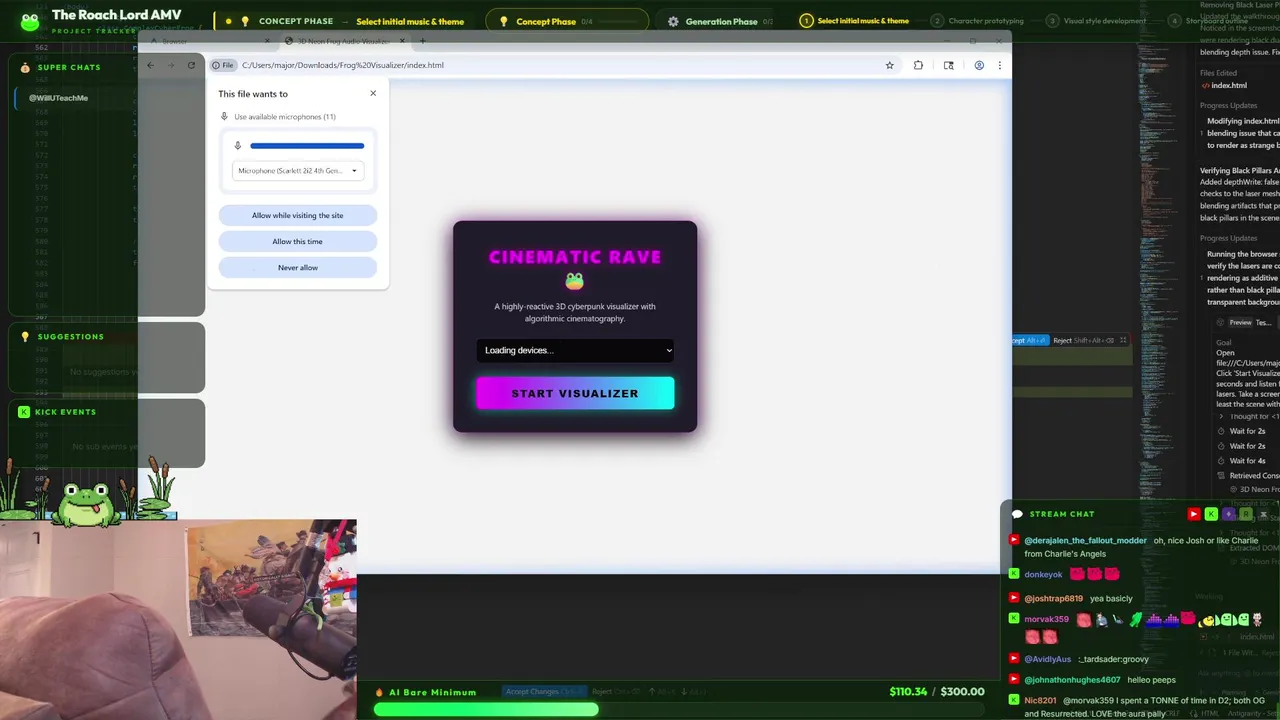Click the Preview button in the editor panel

pyautogui.click(x=1240, y=322)
